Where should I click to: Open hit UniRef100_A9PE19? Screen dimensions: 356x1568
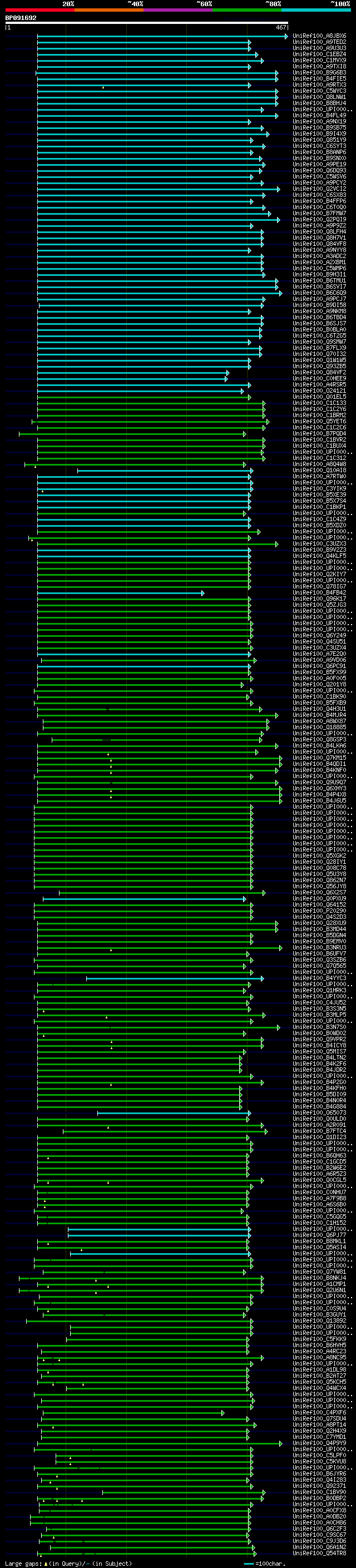pyautogui.click(x=319, y=164)
